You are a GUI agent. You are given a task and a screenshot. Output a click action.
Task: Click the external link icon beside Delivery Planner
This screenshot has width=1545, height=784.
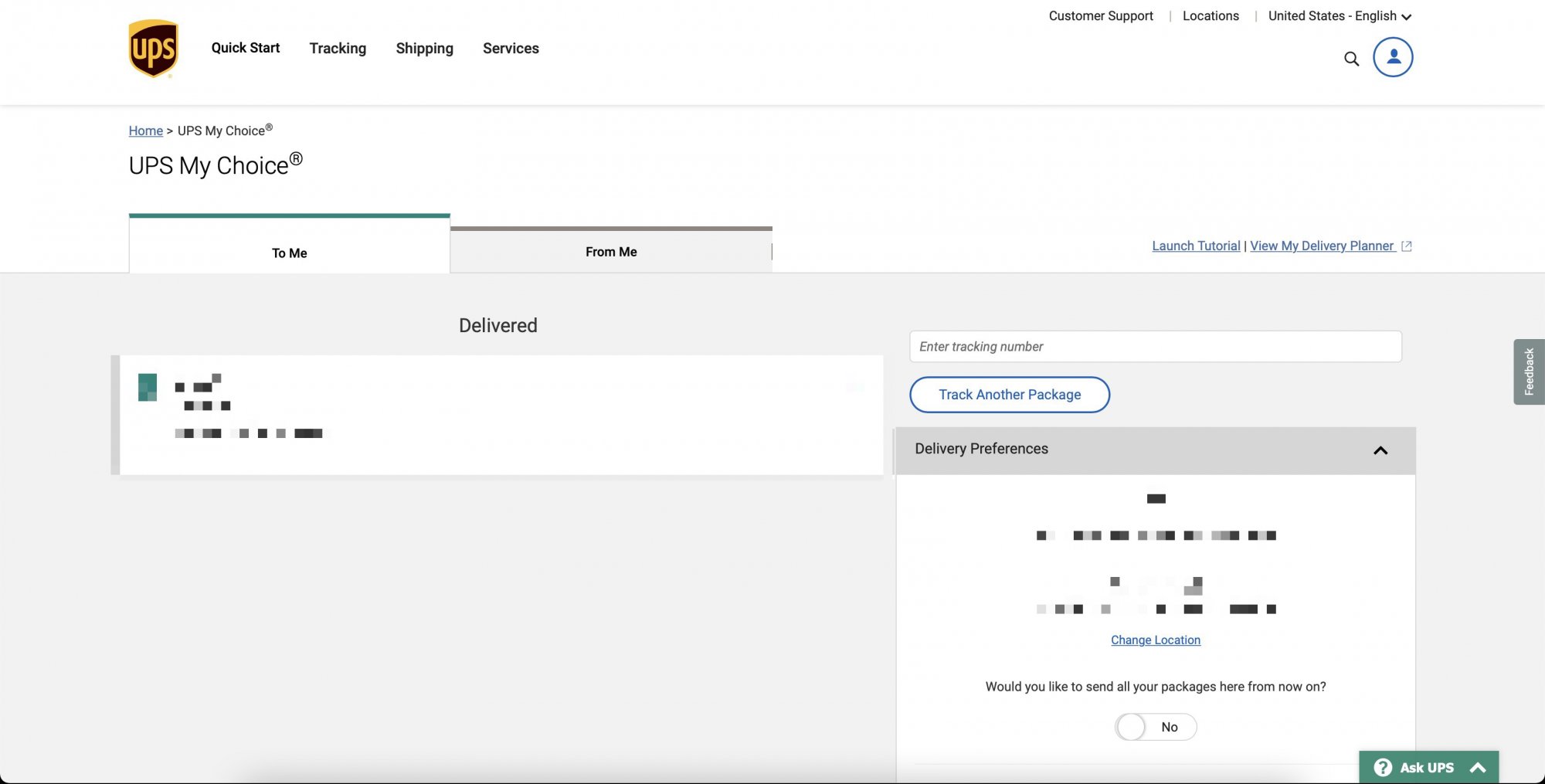1407,246
